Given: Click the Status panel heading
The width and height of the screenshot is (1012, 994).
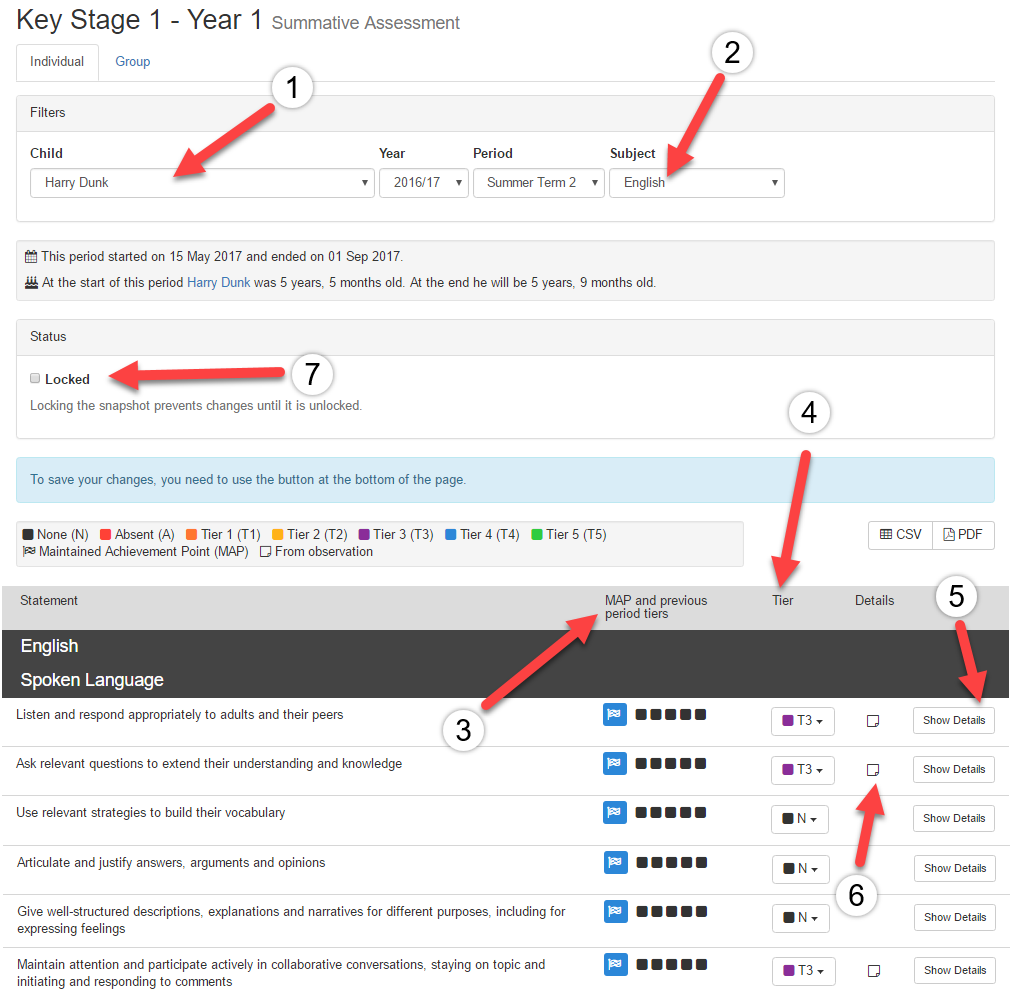Looking at the screenshot, I should click(48, 336).
